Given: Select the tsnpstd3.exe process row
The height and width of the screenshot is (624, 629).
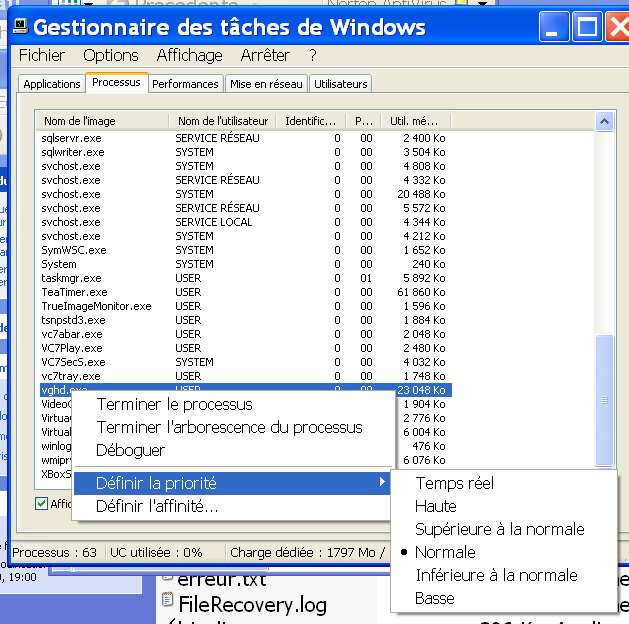Looking at the screenshot, I should click(246, 320).
